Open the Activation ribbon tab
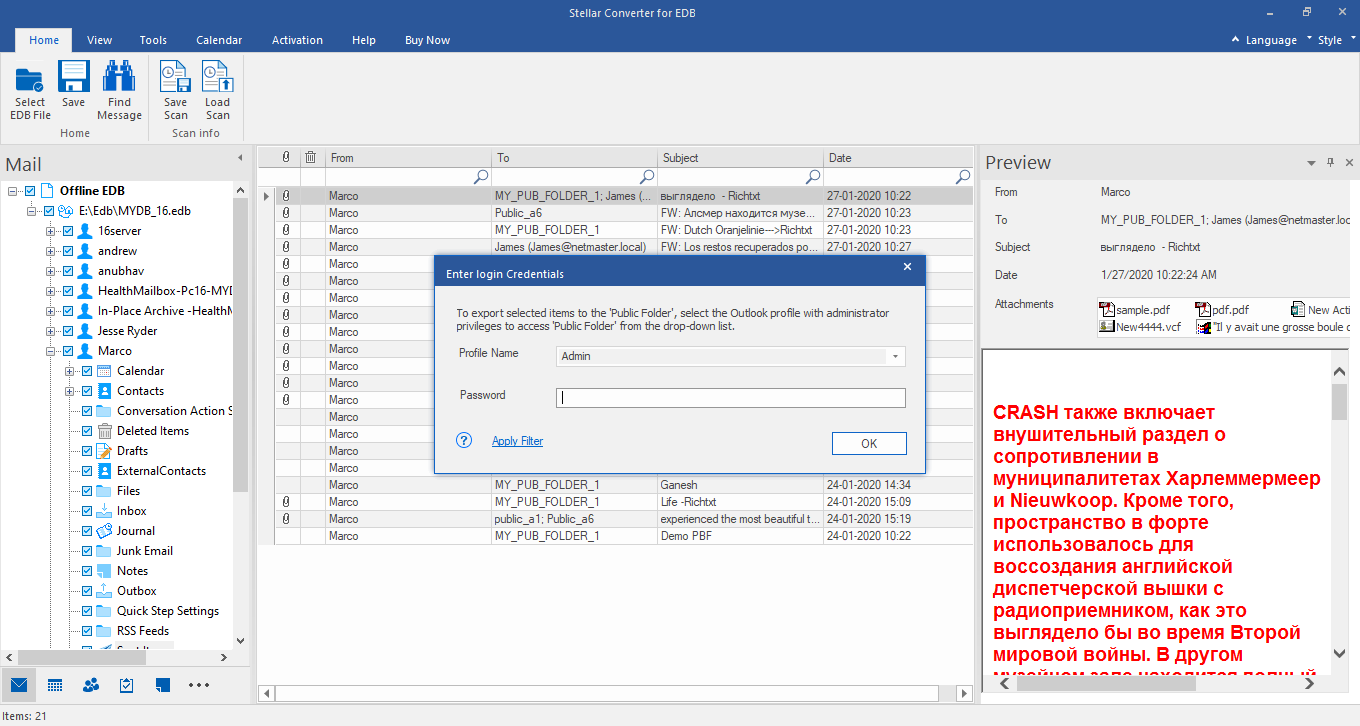Screen dimensions: 1360x726 point(297,40)
